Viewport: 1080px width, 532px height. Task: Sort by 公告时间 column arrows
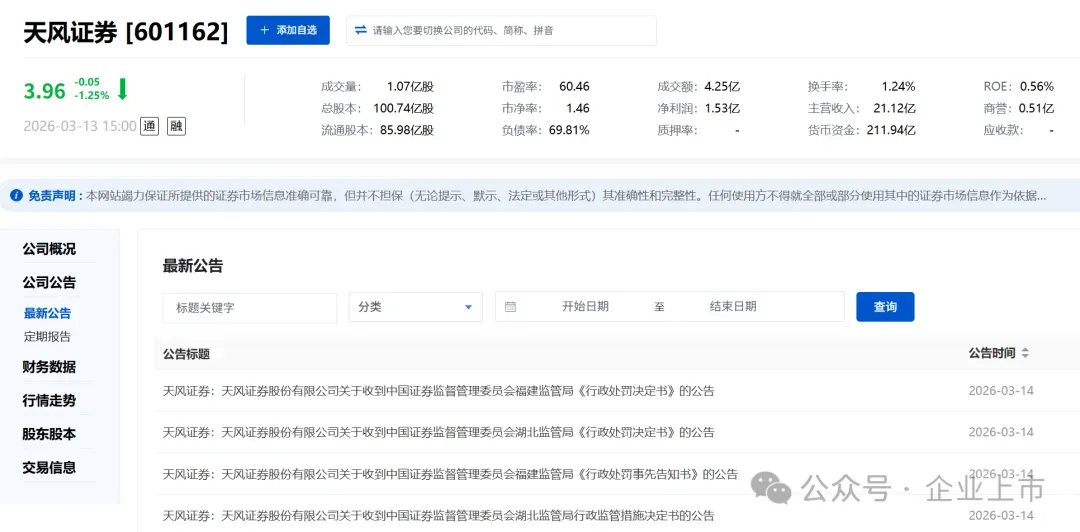tap(1025, 354)
